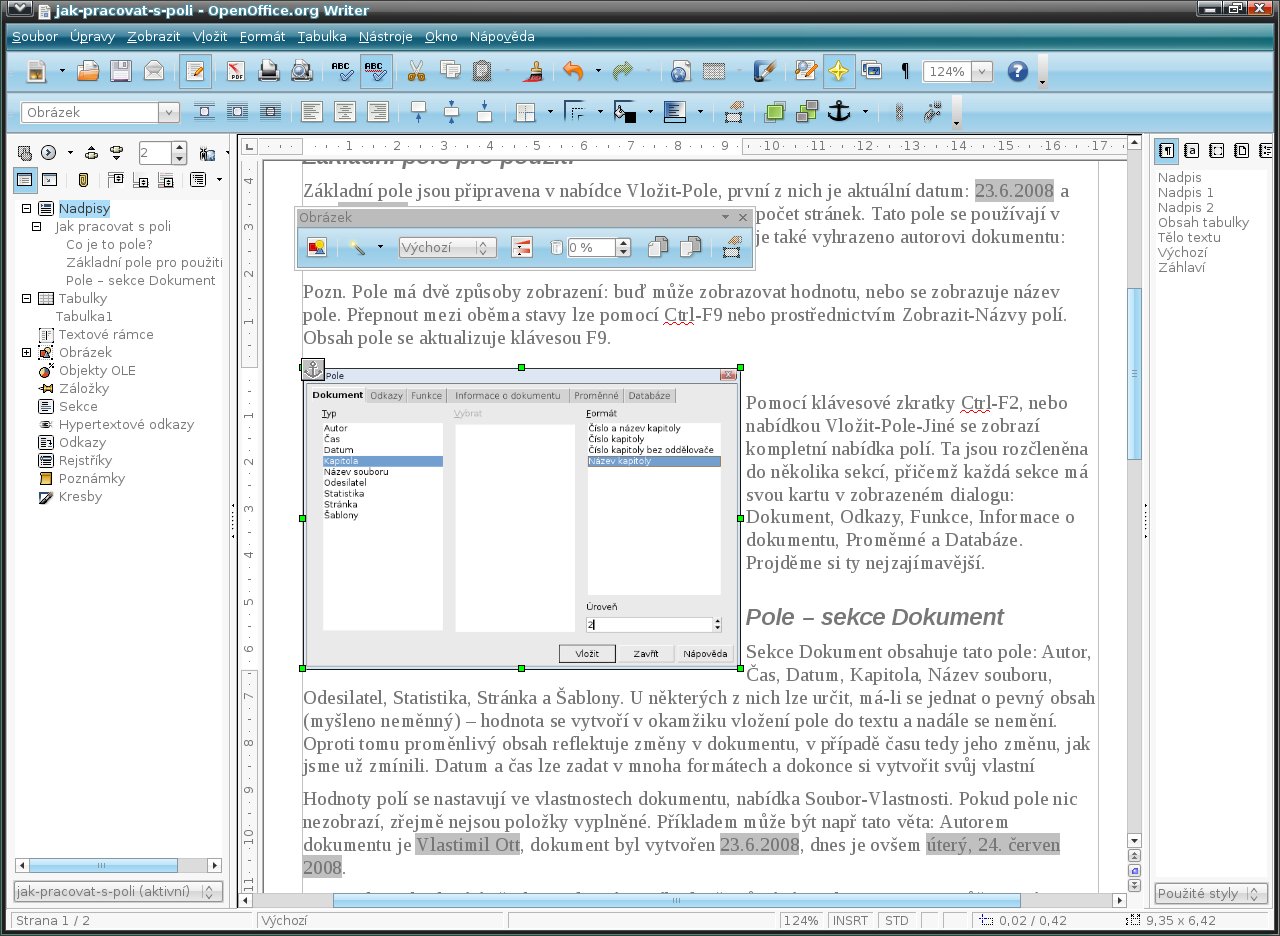
Task: Click the paperclip reminder icon in Navigator
Action: (83, 180)
